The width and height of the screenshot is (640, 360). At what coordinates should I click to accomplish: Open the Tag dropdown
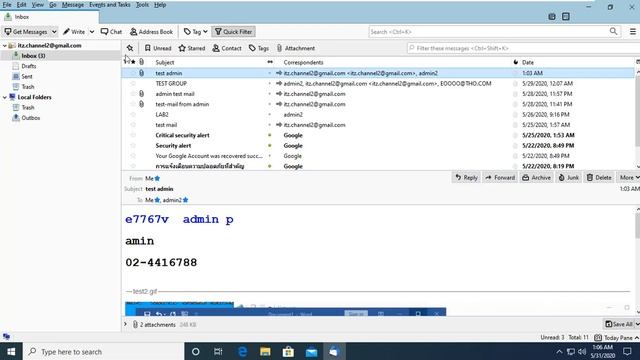pyautogui.click(x=196, y=31)
